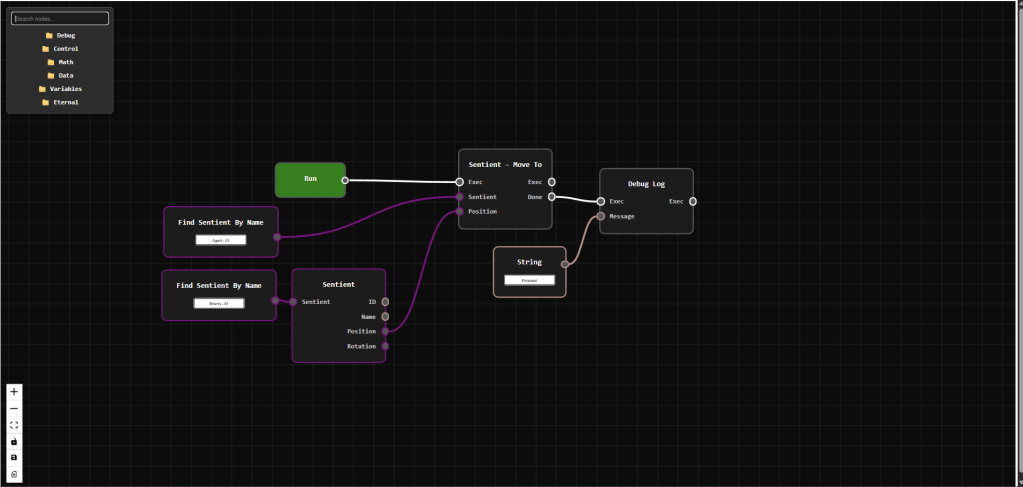Select the Data category
The height and width of the screenshot is (487, 1023).
click(x=59, y=75)
